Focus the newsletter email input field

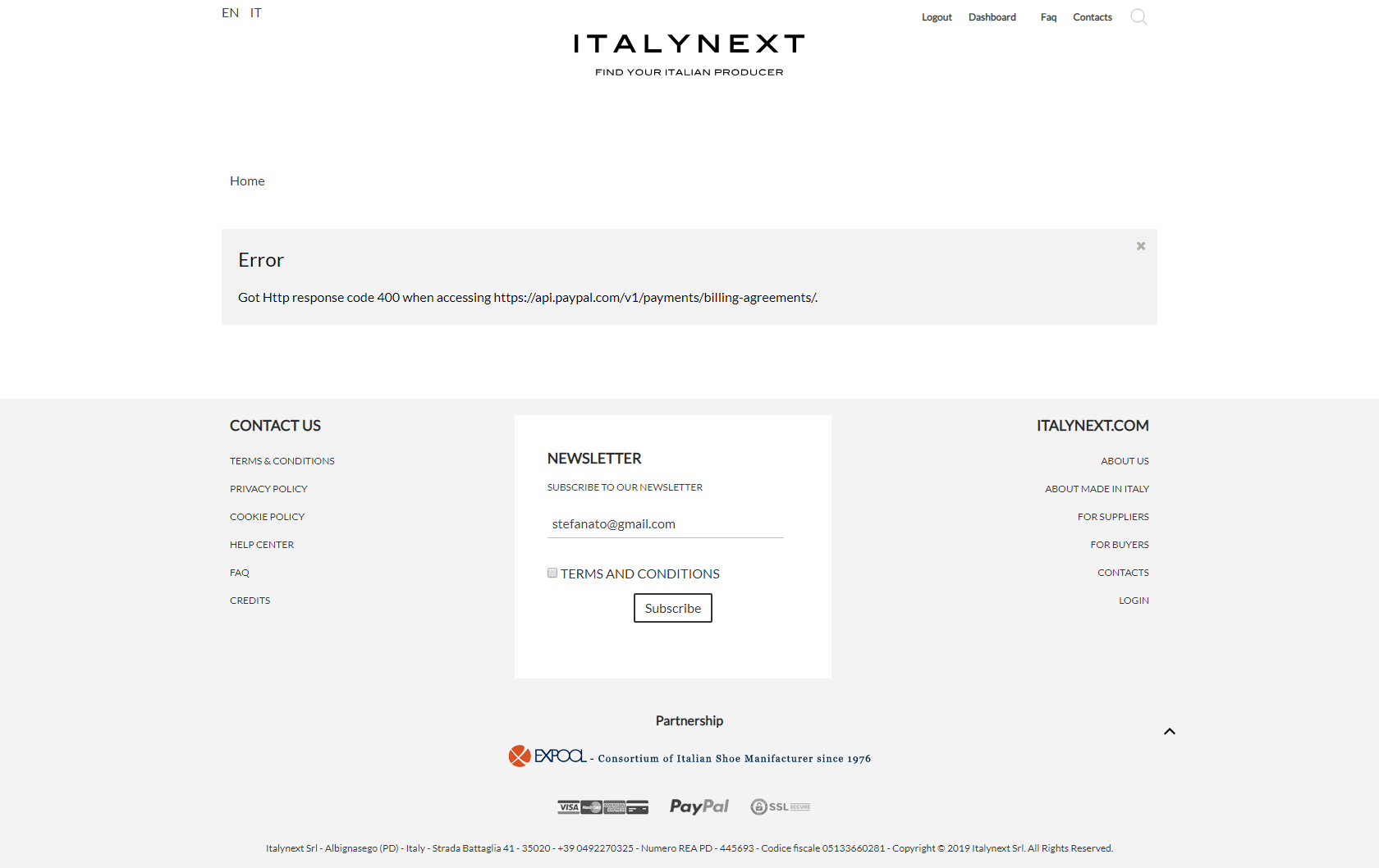coord(666,524)
